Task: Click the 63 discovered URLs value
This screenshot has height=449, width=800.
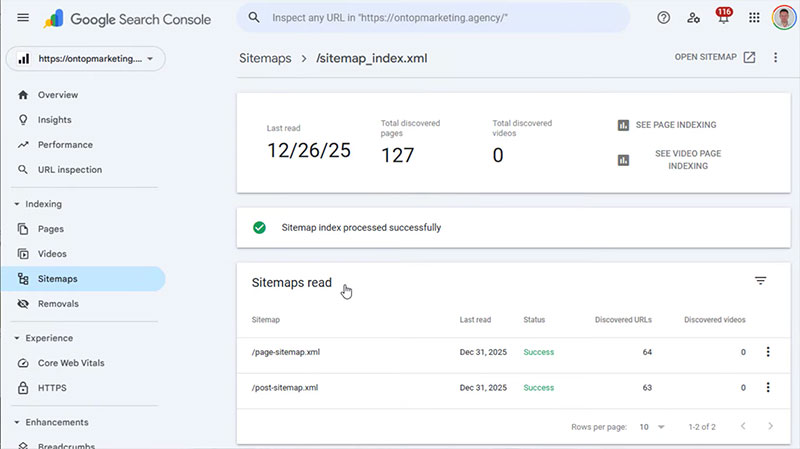Action: tap(647, 388)
